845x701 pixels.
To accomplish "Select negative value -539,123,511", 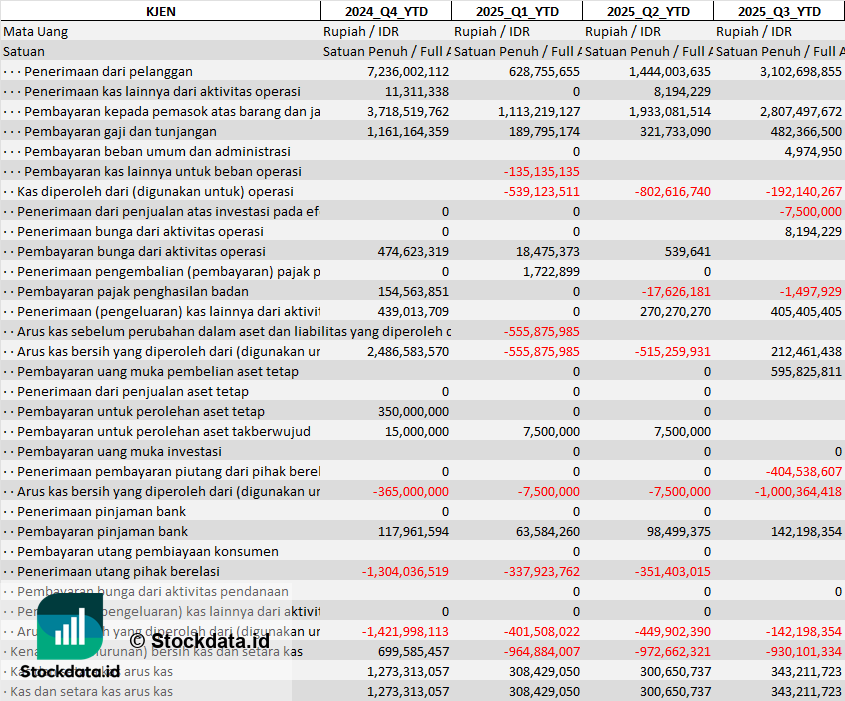I will point(542,191).
